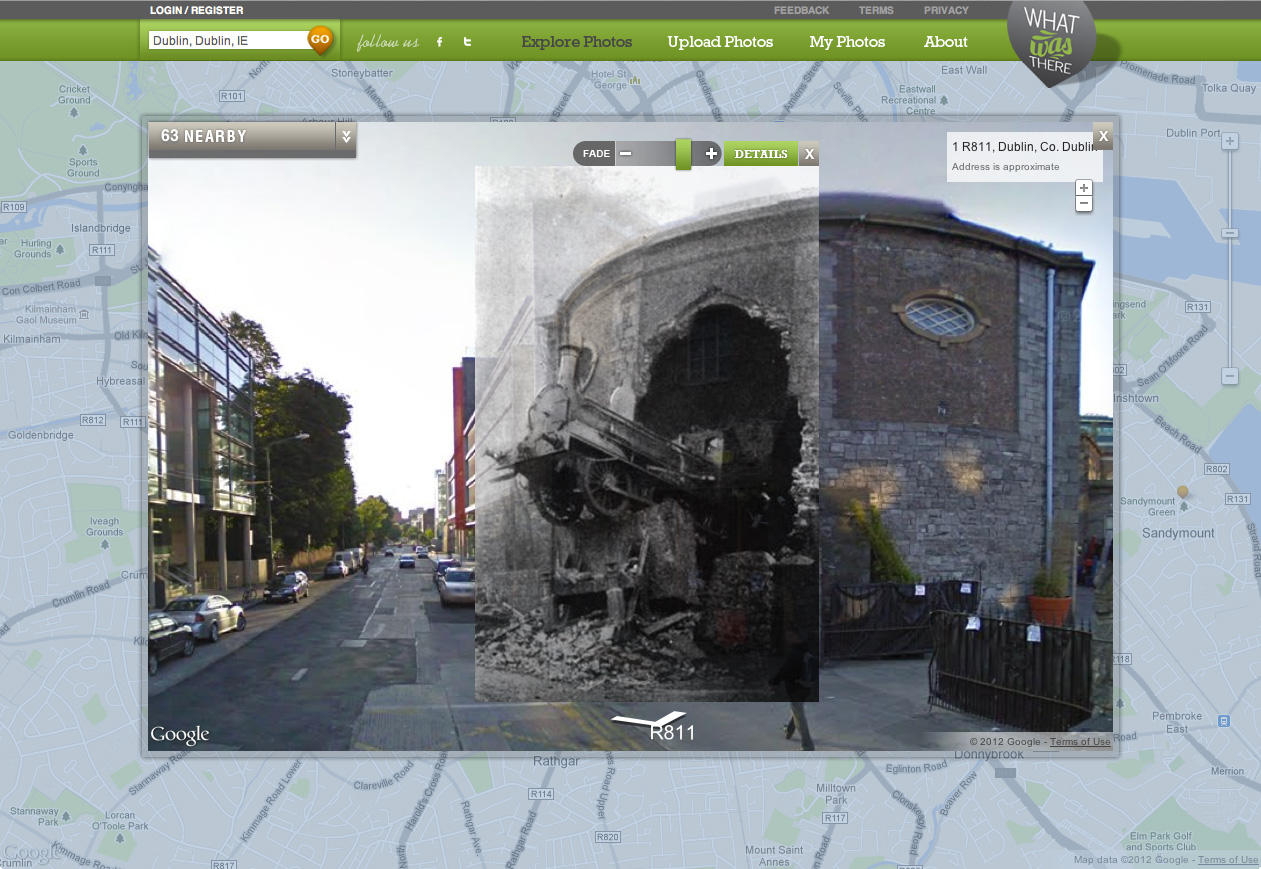Close the historic photo overlay beside Details

[810, 154]
